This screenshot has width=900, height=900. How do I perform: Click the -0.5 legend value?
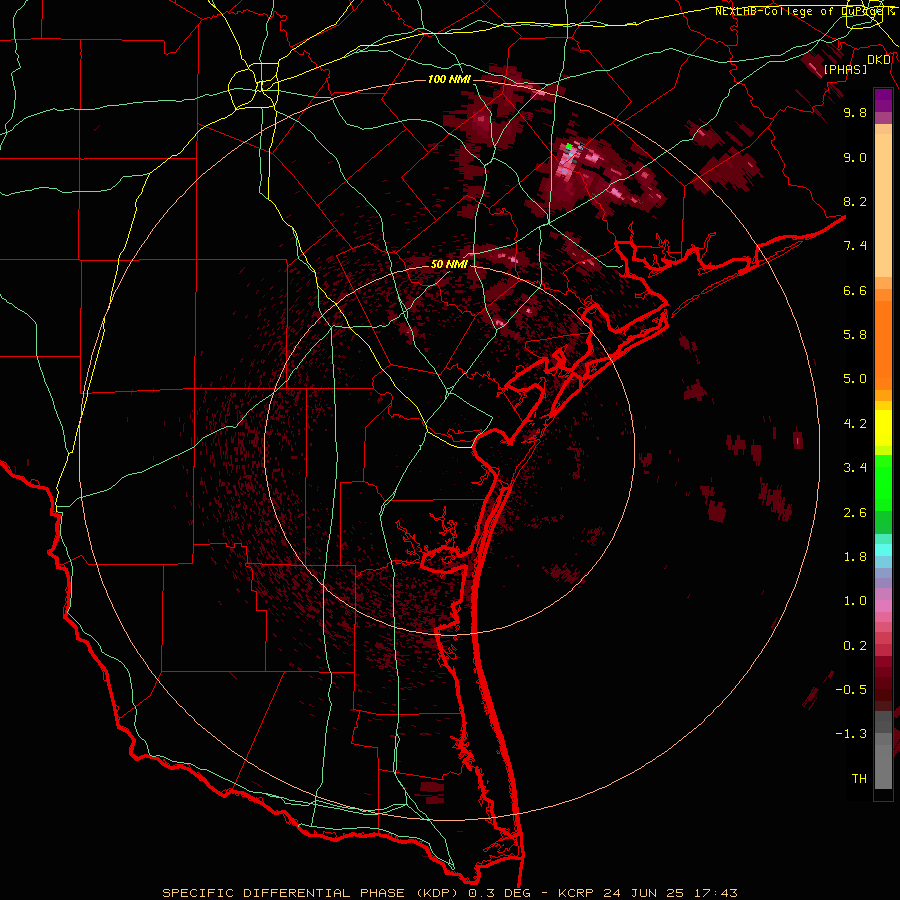(851, 690)
